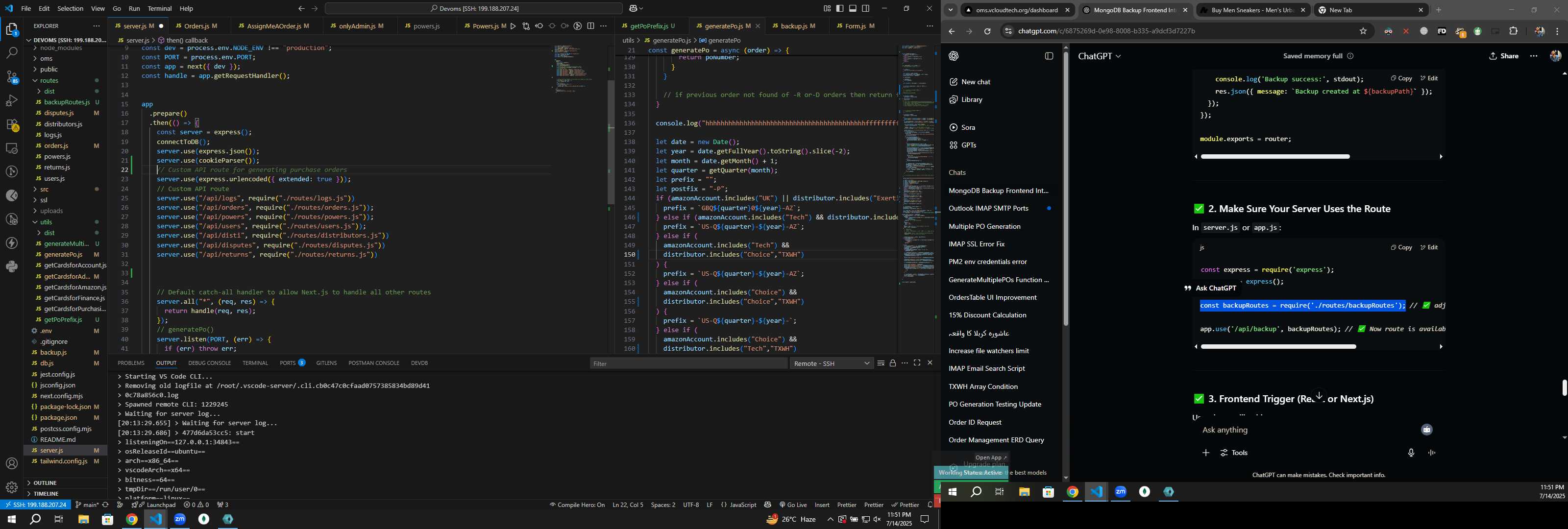The image size is (1568, 529).
Task: Click the VS Code editor vertical scrollbar of server.js
Action: pyautogui.click(x=611, y=142)
